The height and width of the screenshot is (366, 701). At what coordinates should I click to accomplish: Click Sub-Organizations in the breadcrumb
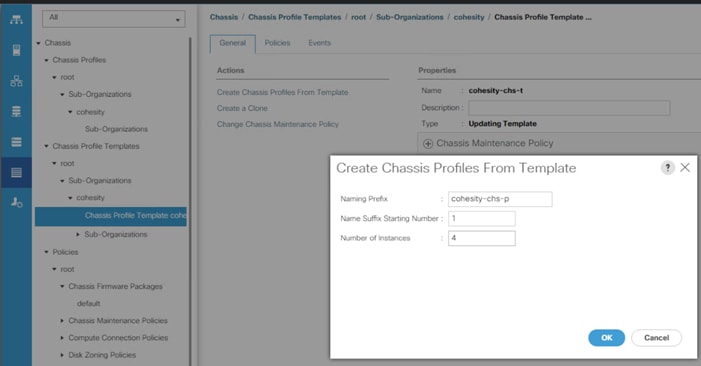pos(410,17)
